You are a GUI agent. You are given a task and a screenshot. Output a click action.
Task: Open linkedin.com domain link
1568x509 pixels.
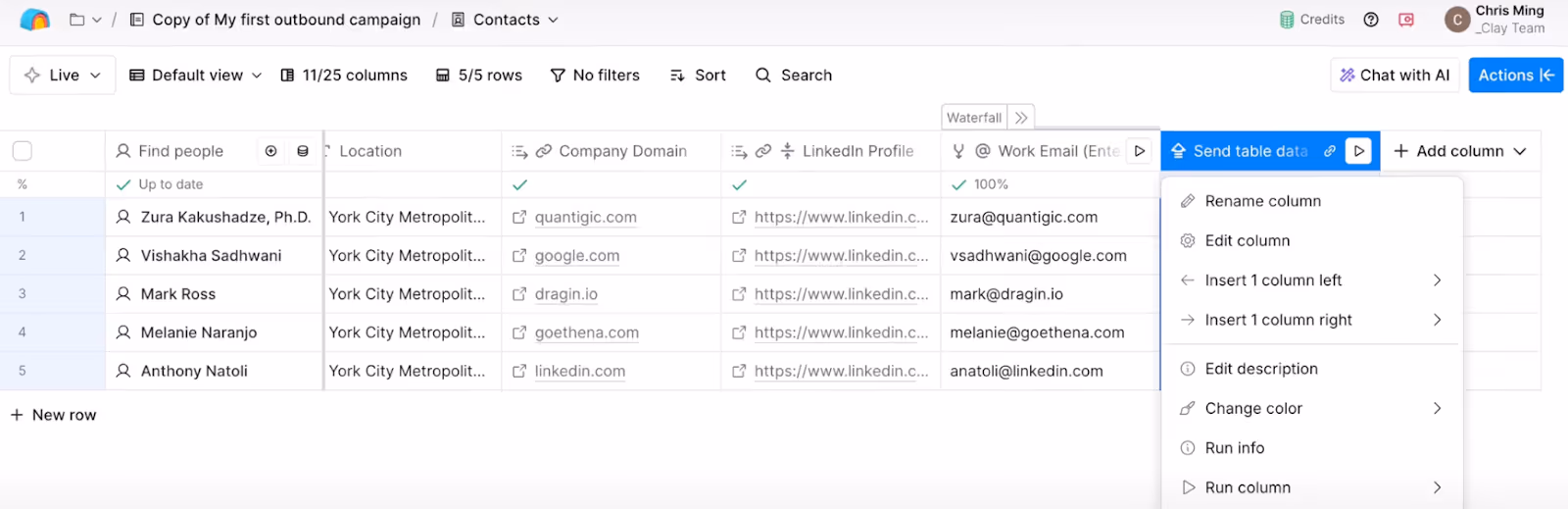pyautogui.click(x=579, y=372)
